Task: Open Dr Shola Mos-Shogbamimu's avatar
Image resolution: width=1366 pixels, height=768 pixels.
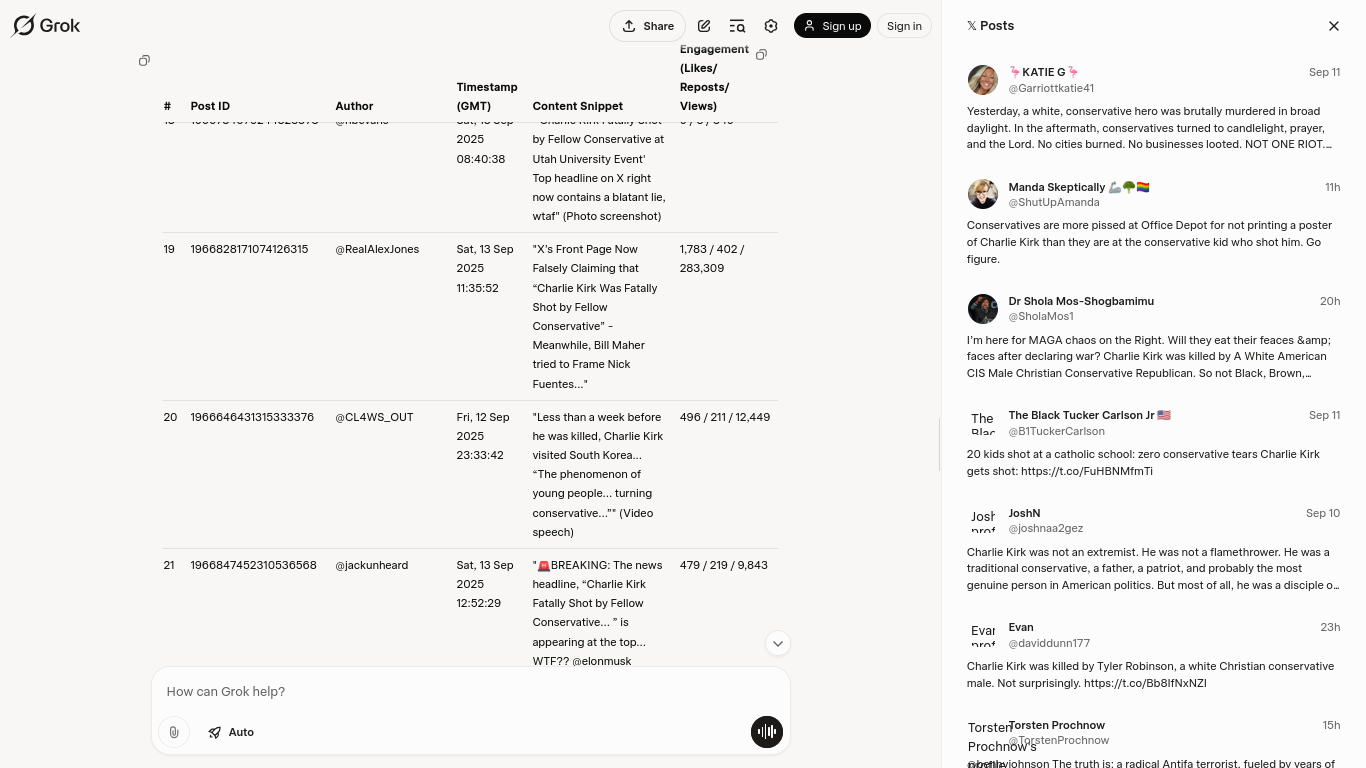Action: coord(983,308)
